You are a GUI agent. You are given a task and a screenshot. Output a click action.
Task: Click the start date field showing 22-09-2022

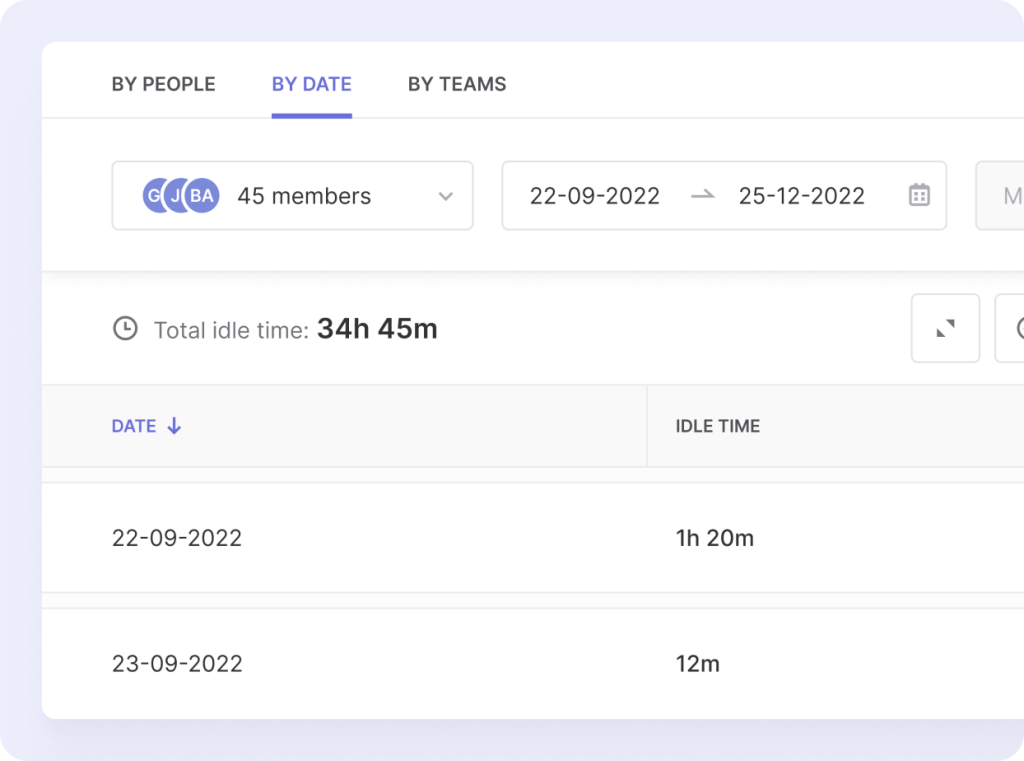point(595,196)
